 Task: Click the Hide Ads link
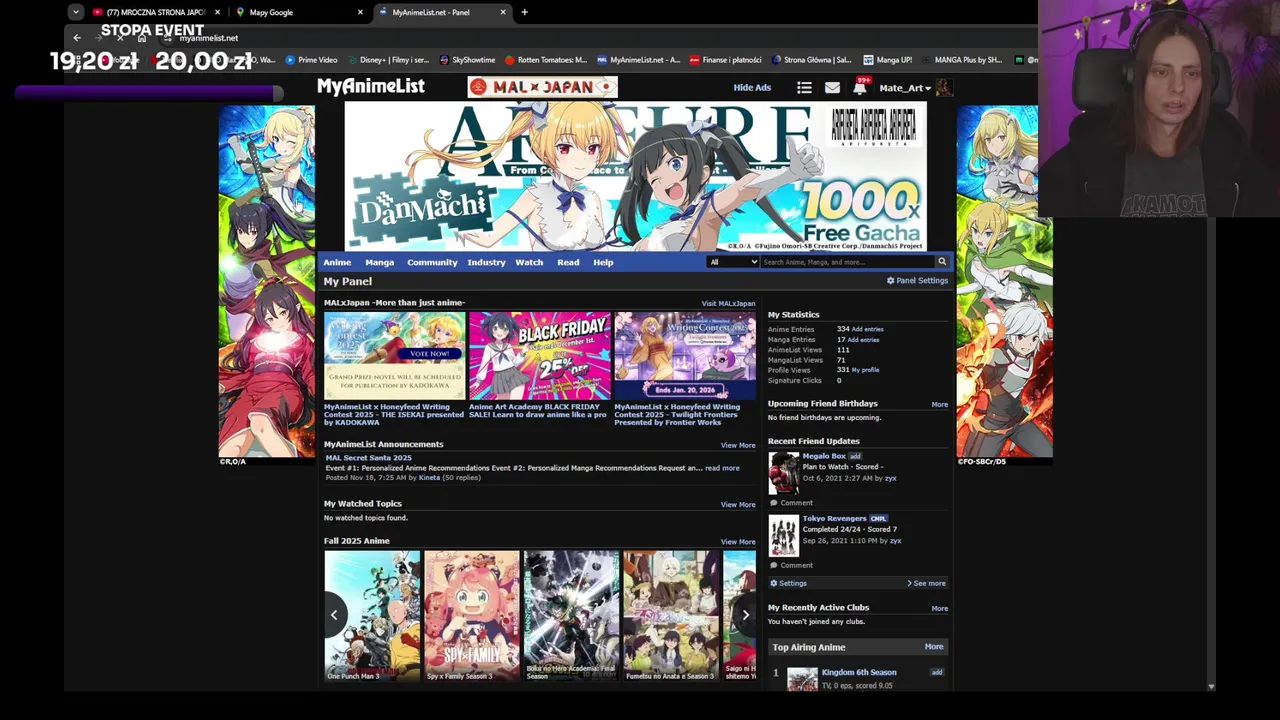[x=752, y=88]
